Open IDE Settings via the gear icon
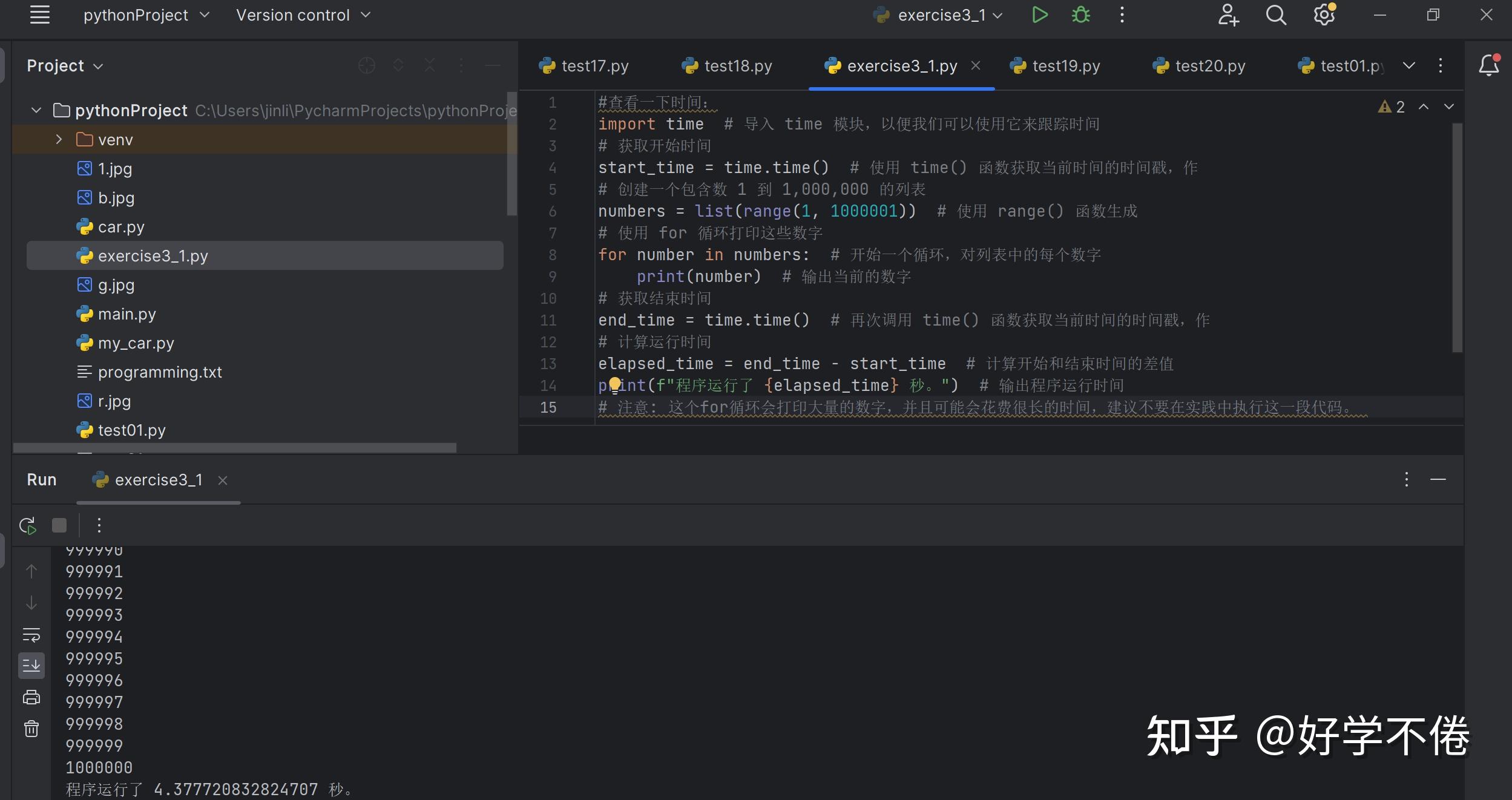The width and height of the screenshot is (1512, 800). [1324, 15]
